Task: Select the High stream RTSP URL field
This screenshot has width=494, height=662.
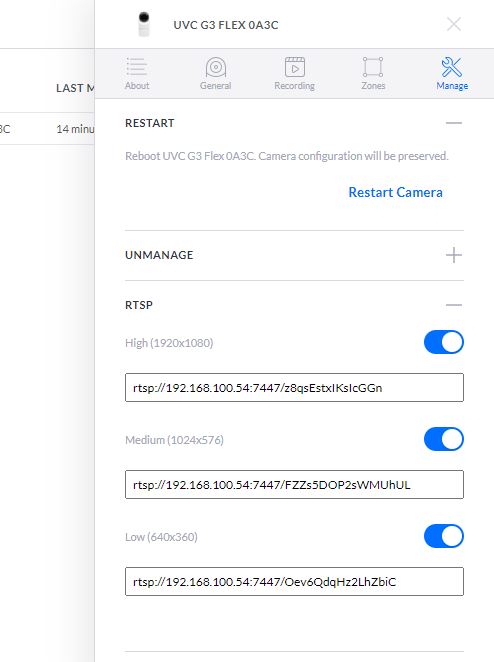Action: 294,388
